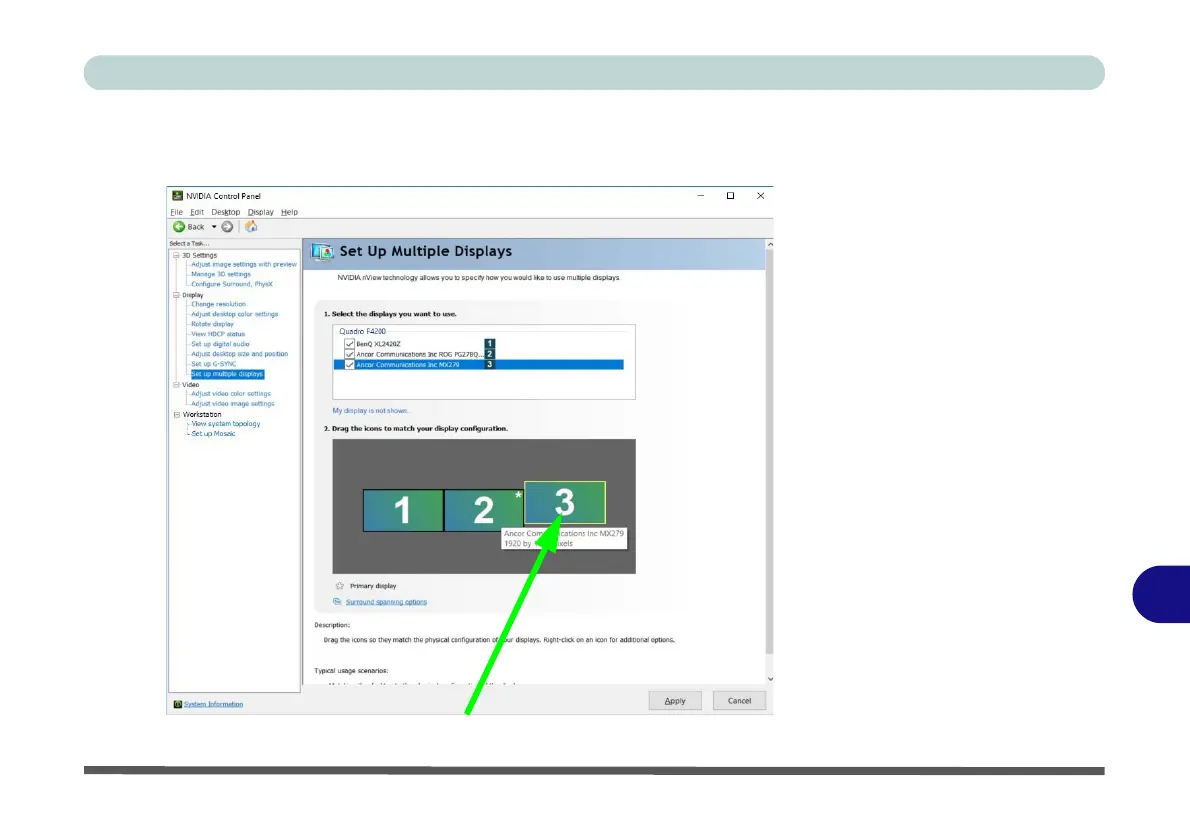Toggle the Ancor ROG PG278Q display checkbox
Screen dimensions: 1190x838
pos(349,354)
